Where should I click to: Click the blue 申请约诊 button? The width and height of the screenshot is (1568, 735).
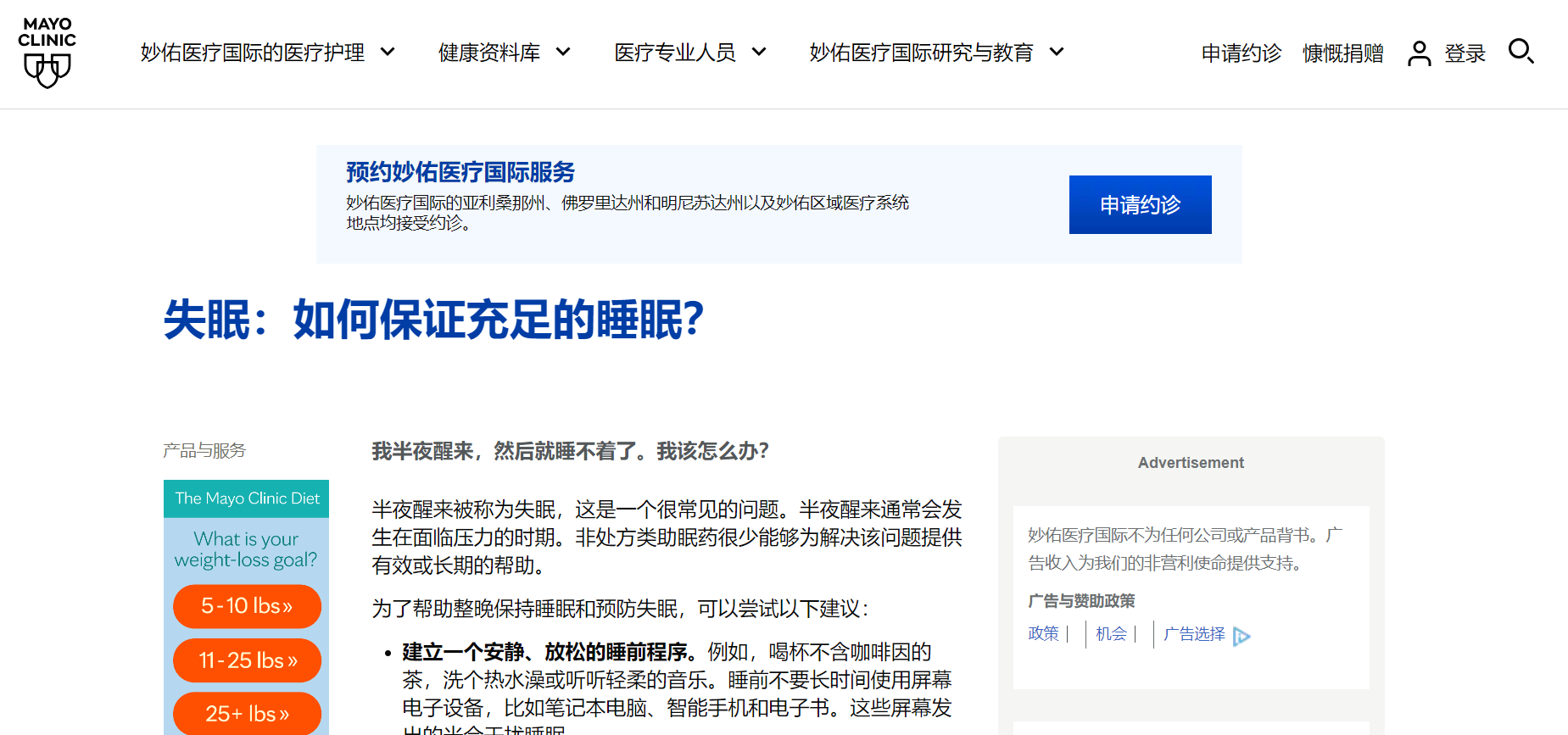1140,204
